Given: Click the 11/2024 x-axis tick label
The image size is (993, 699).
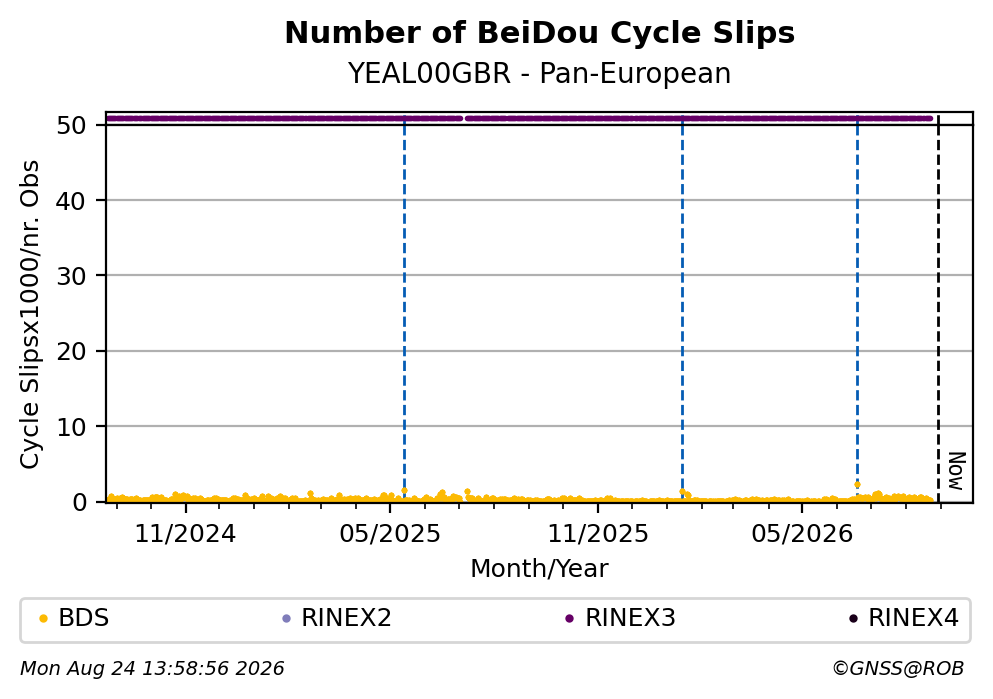Looking at the screenshot, I should tap(185, 534).
